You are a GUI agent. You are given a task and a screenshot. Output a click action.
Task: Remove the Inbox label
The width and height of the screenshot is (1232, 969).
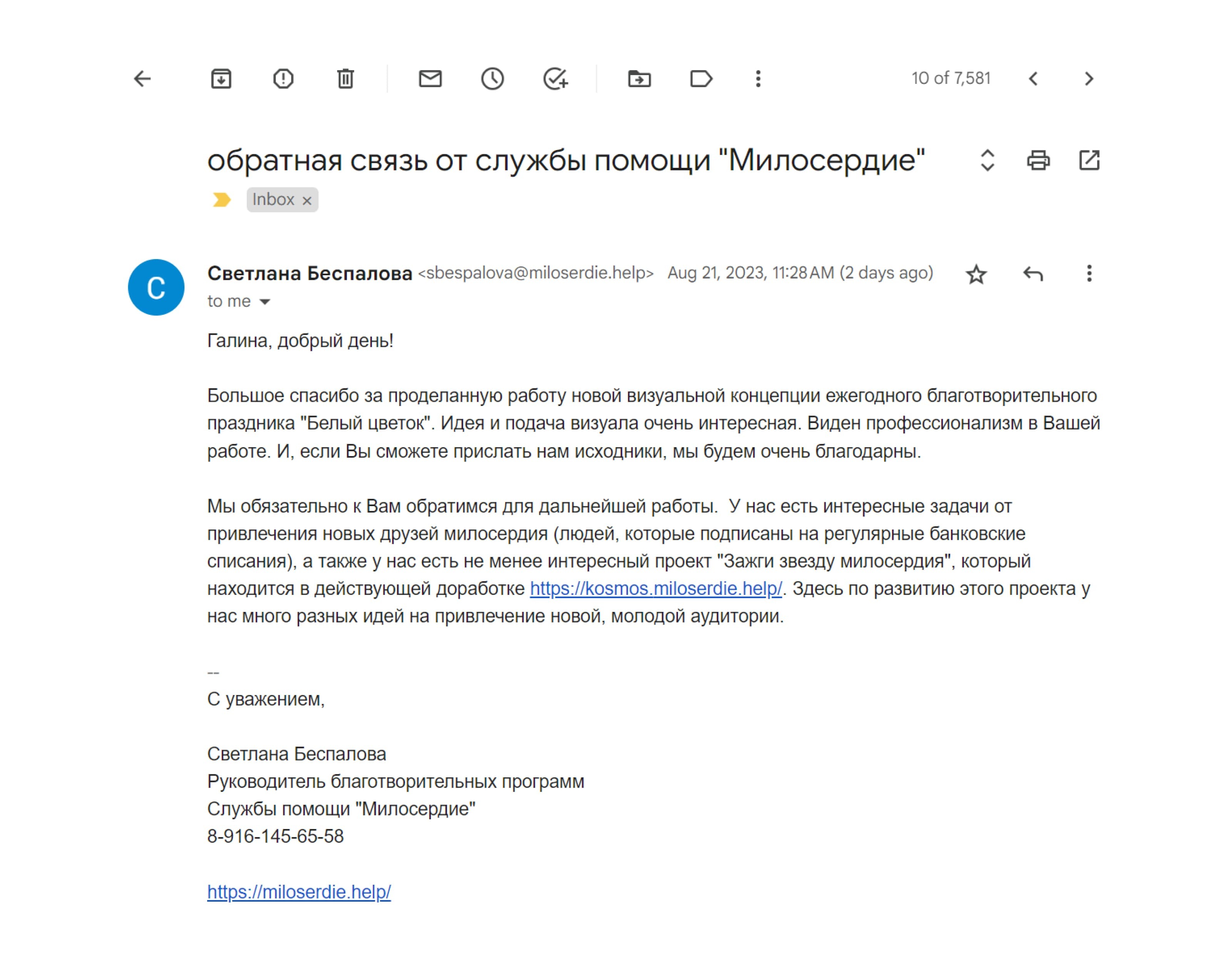pos(307,201)
